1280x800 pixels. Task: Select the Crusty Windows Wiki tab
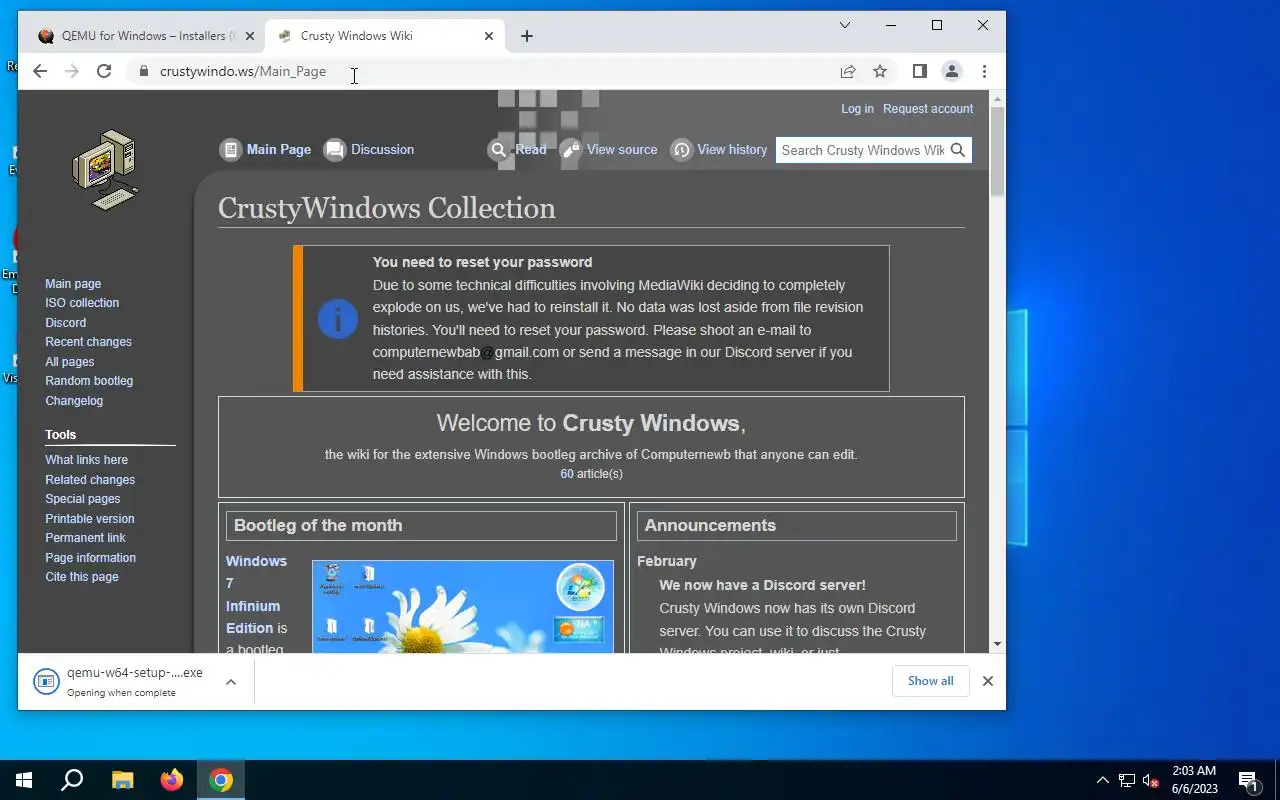coord(385,36)
